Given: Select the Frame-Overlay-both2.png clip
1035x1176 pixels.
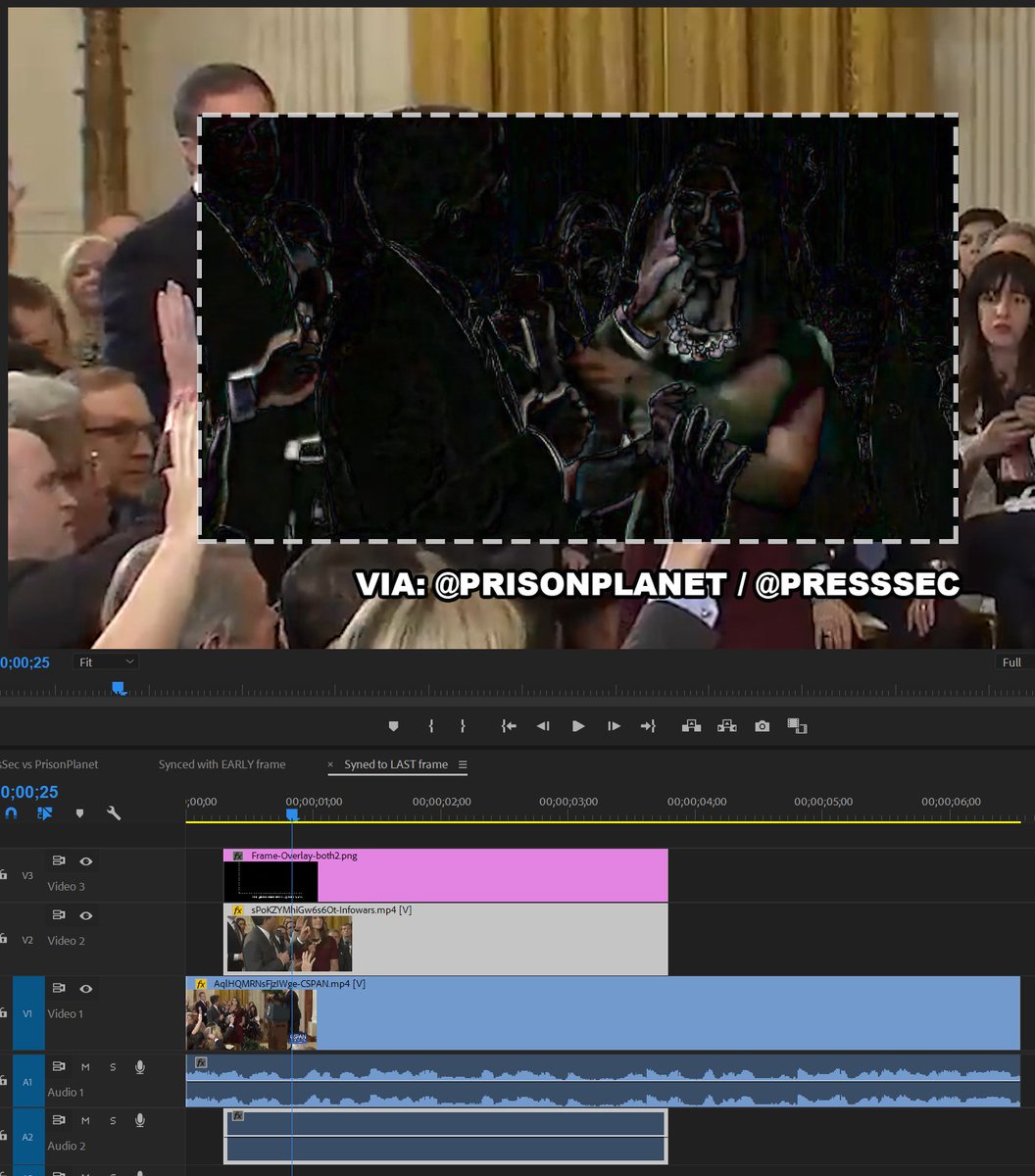Looking at the screenshot, I should (446, 875).
